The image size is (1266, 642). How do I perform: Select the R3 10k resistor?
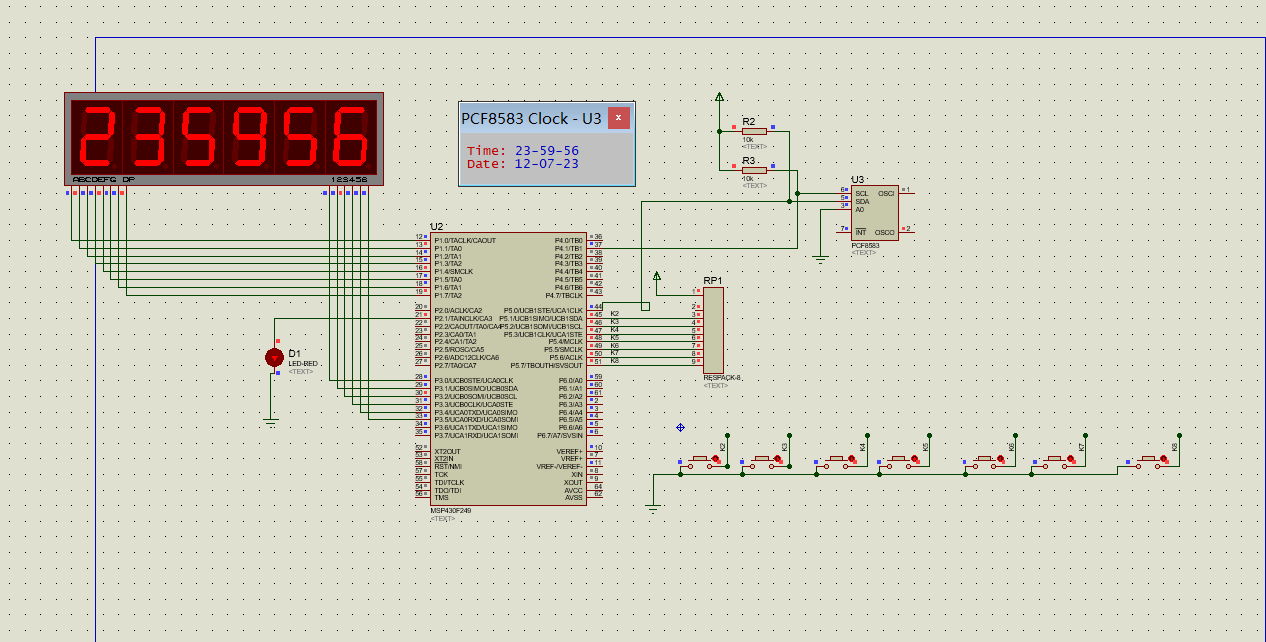click(754, 170)
